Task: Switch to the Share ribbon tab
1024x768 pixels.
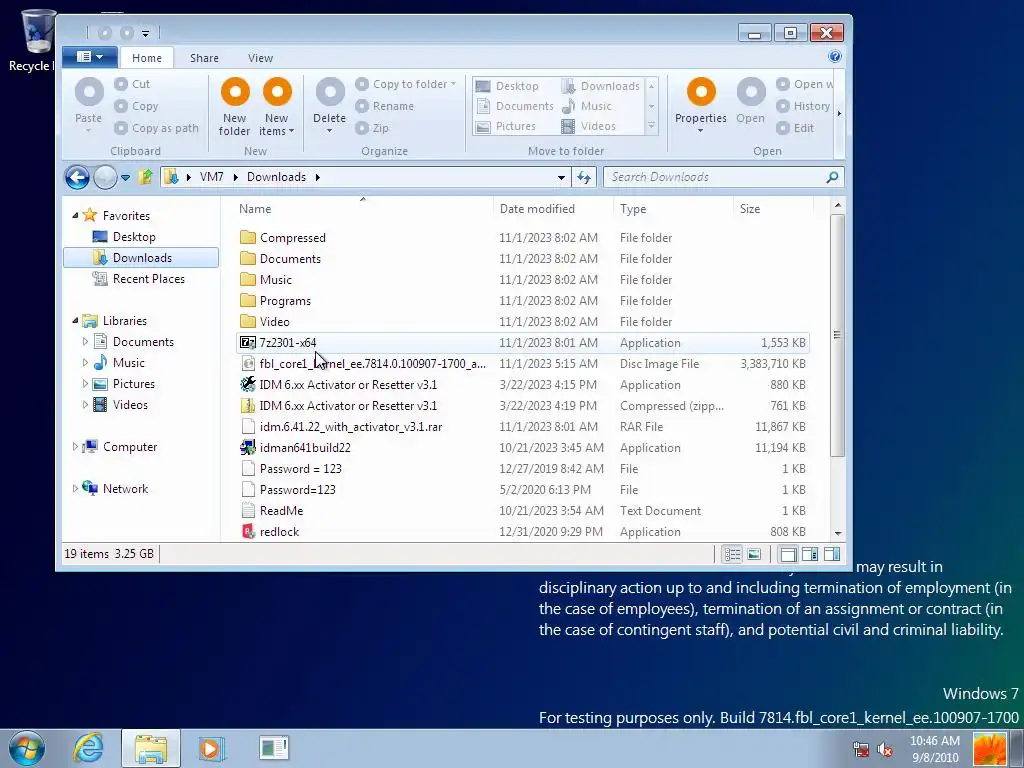Action: point(204,58)
